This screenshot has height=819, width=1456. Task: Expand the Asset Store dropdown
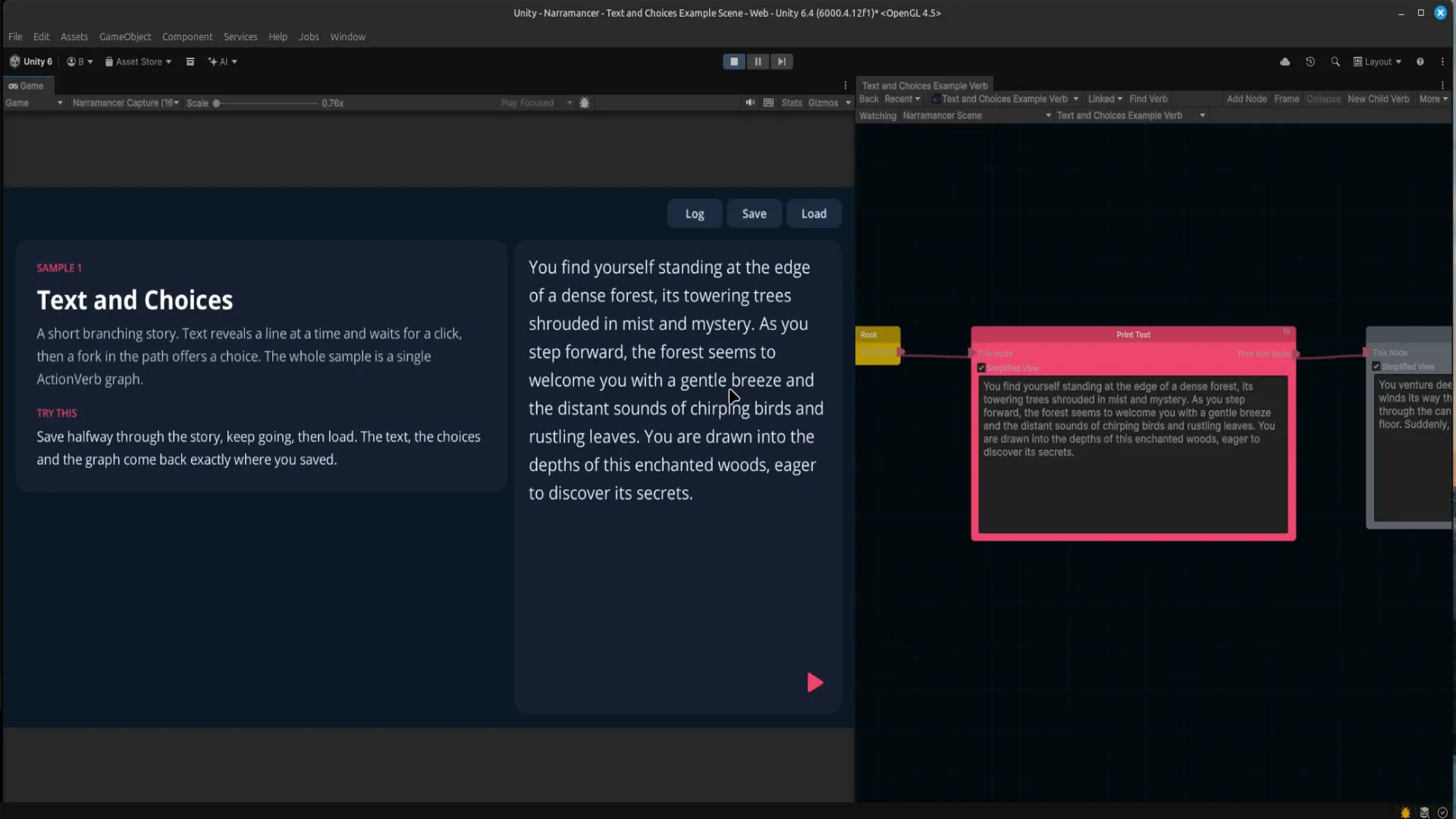click(138, 61)
